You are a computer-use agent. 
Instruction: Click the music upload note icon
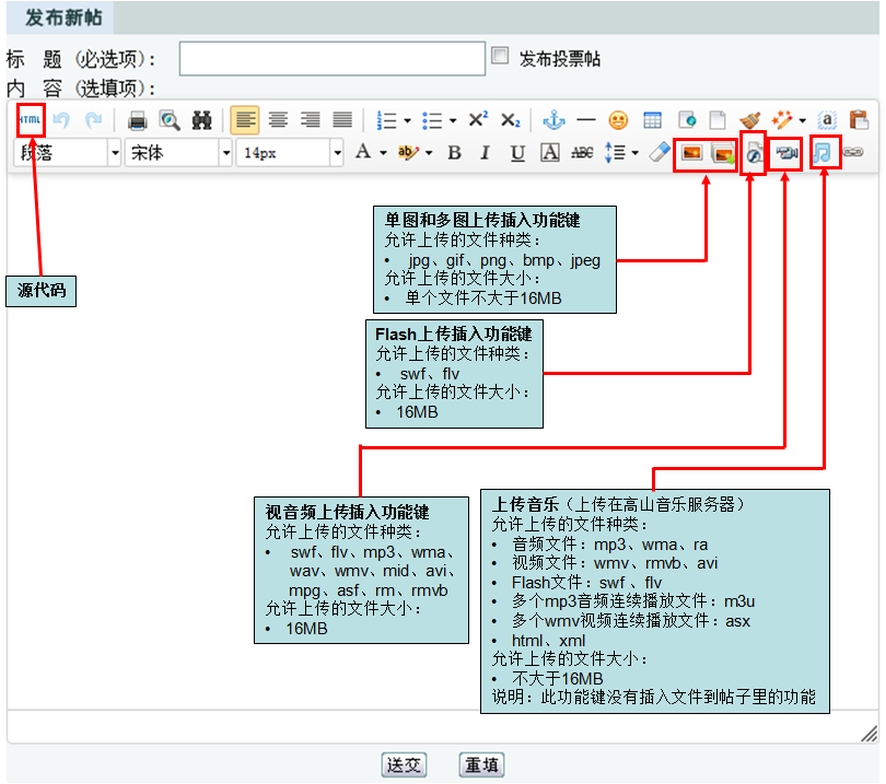click(822, 153)
